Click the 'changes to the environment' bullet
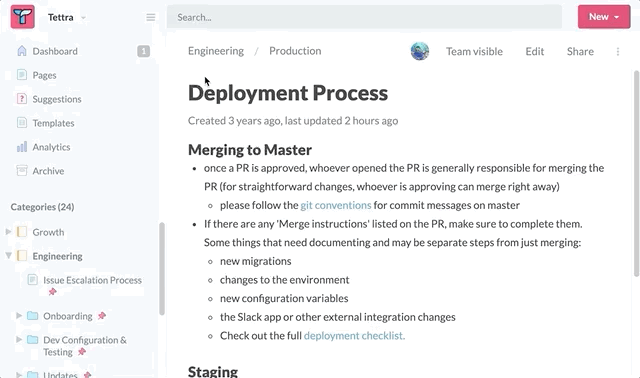This screenshot has height=378, width=640. point(284,280)
